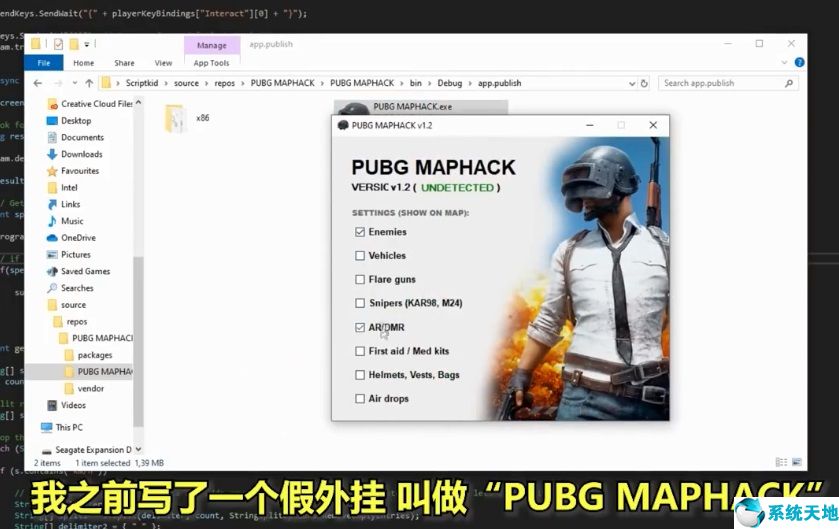Click the Downloads arrow icon in sidebar
839x529 pixels.
(x=52, y=154)
